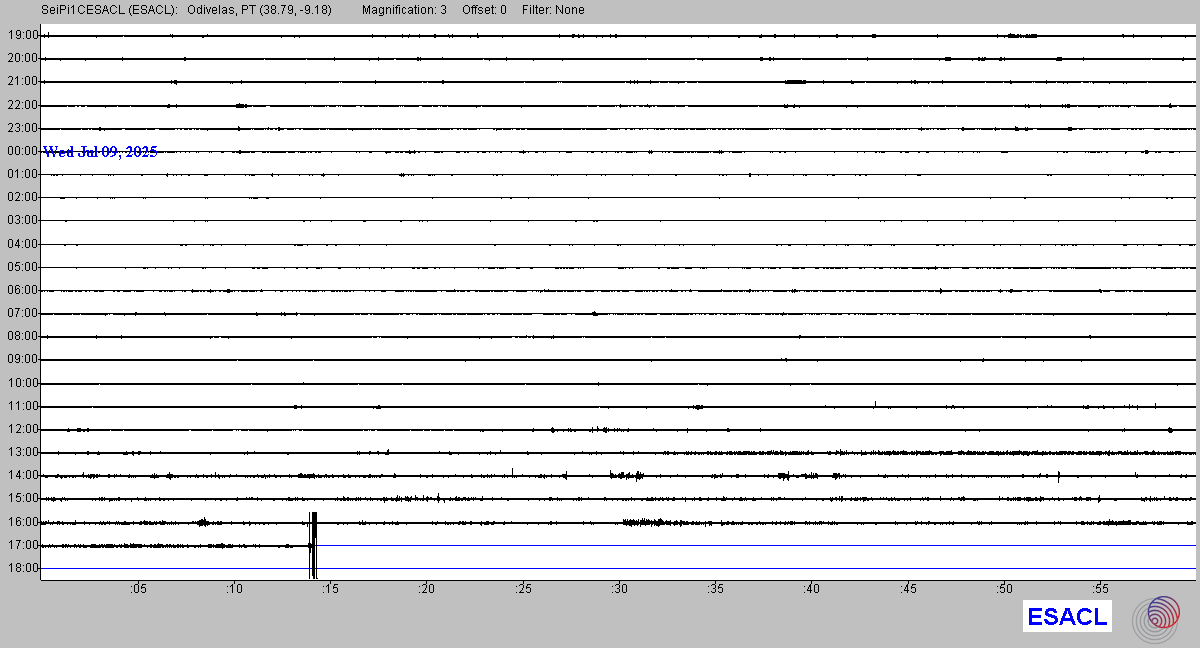Click the SeiPi1CESACL (ESACL) station title
The width and height of the screenshot is (1200, 648).
pos(110,10)
